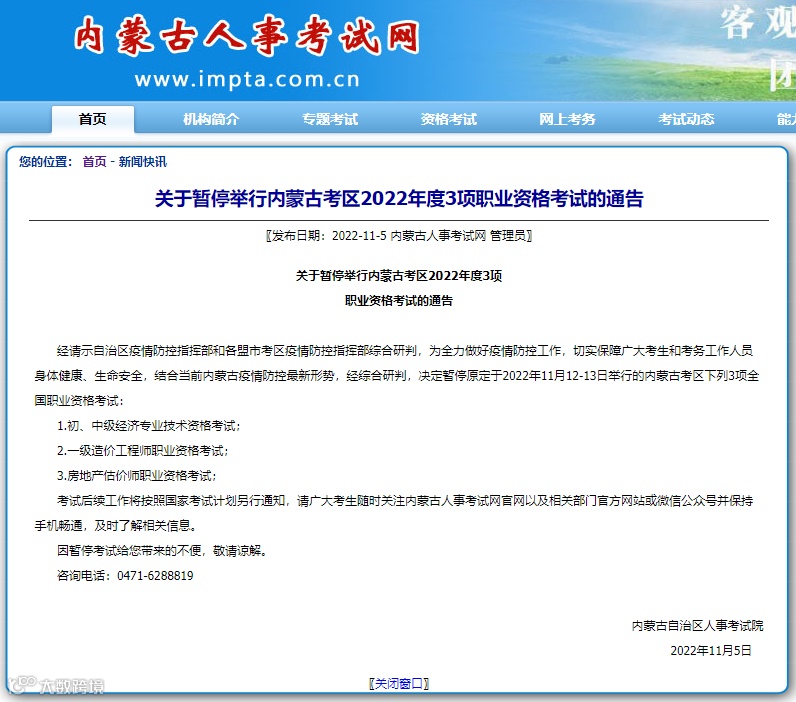This screenshot has height=702, width=796.
Task: Open the 首页 navigation tab
Action: [x=93, y=119]
